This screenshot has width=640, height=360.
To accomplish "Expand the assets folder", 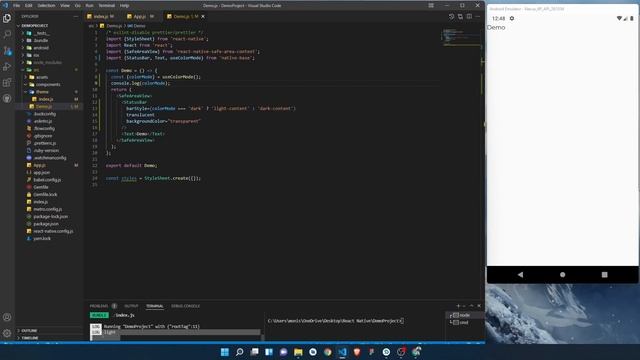I will pos(42,77).
